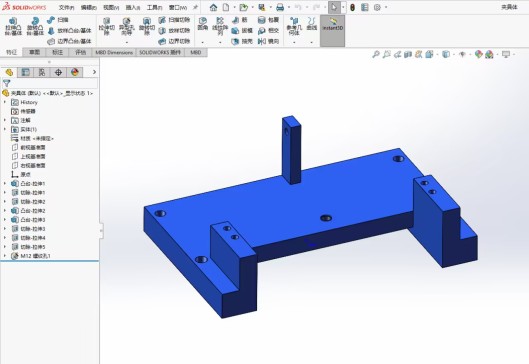Select Extruded Boss/Base tool
Screen dimensions: 529x364
[x=13, y=27]
